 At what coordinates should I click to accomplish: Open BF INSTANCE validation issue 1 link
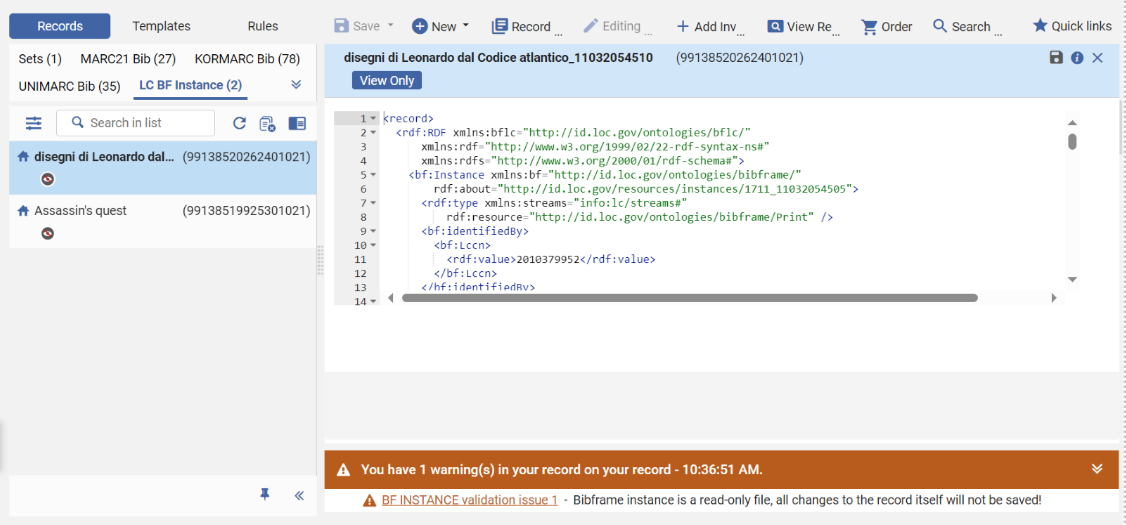469,500
